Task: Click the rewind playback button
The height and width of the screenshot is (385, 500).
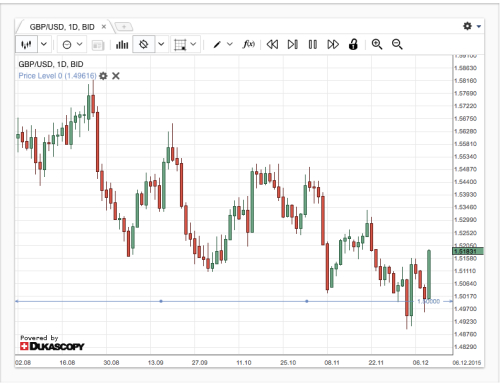Action: [272, 44]
